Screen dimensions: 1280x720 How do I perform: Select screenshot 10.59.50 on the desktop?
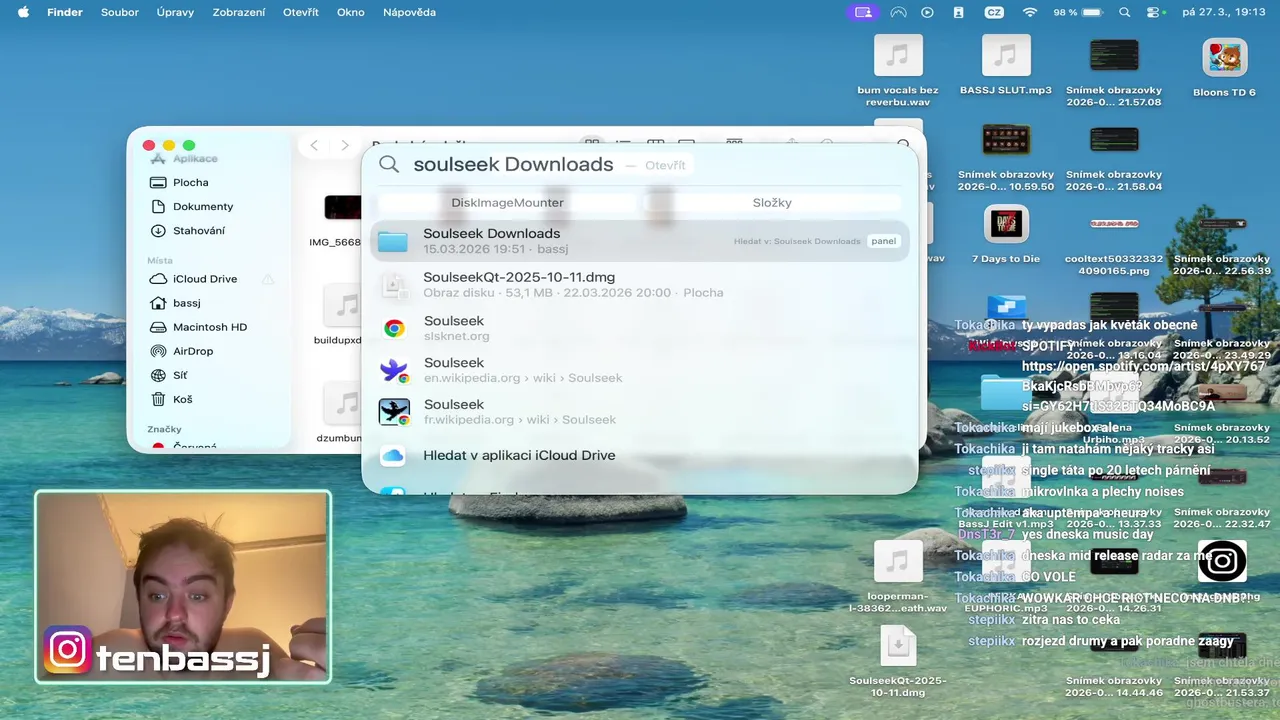tap(1006, 140)
